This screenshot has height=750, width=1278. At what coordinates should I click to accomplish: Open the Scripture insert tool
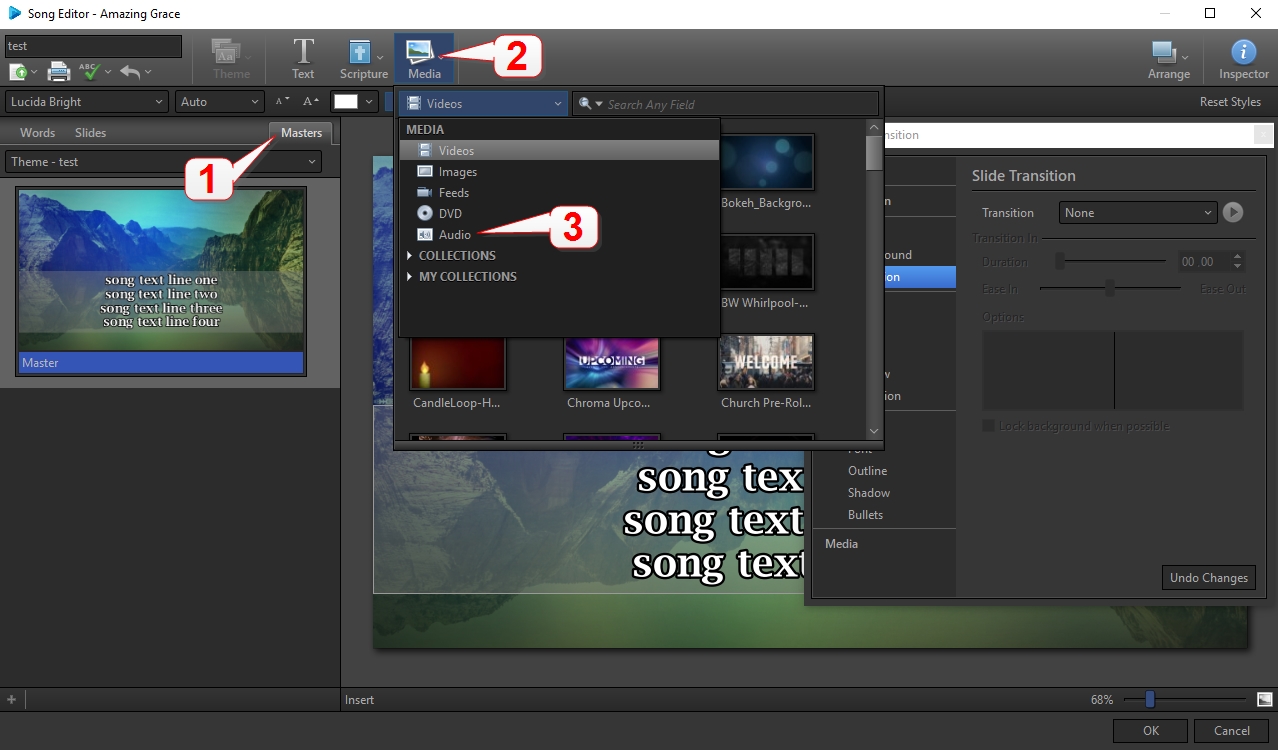pyautogui.click(x=362, y=56)
